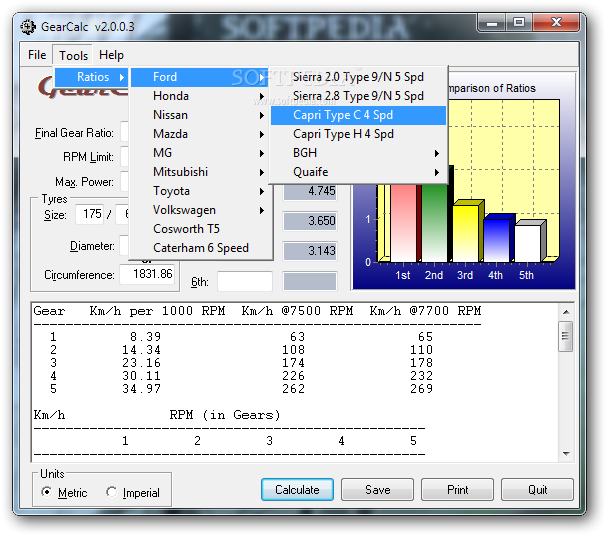
Task: Click the red 1st gear chart bar
Action: (x=403, y=223)
